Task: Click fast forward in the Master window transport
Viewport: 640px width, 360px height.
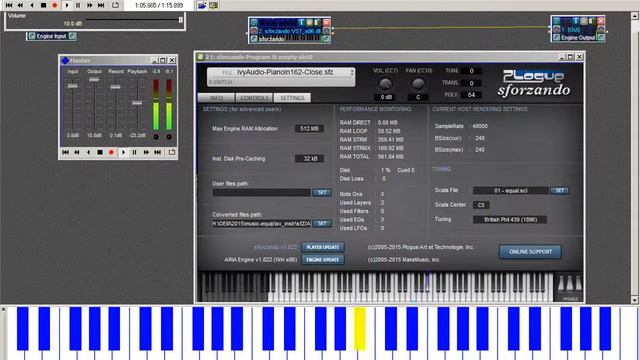Action: [x=146, y=152]
